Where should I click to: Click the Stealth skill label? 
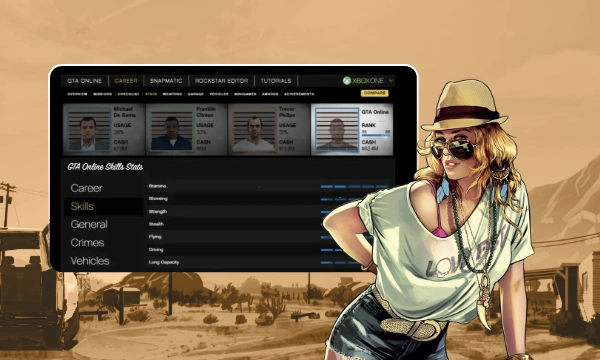tap(156, 224)
